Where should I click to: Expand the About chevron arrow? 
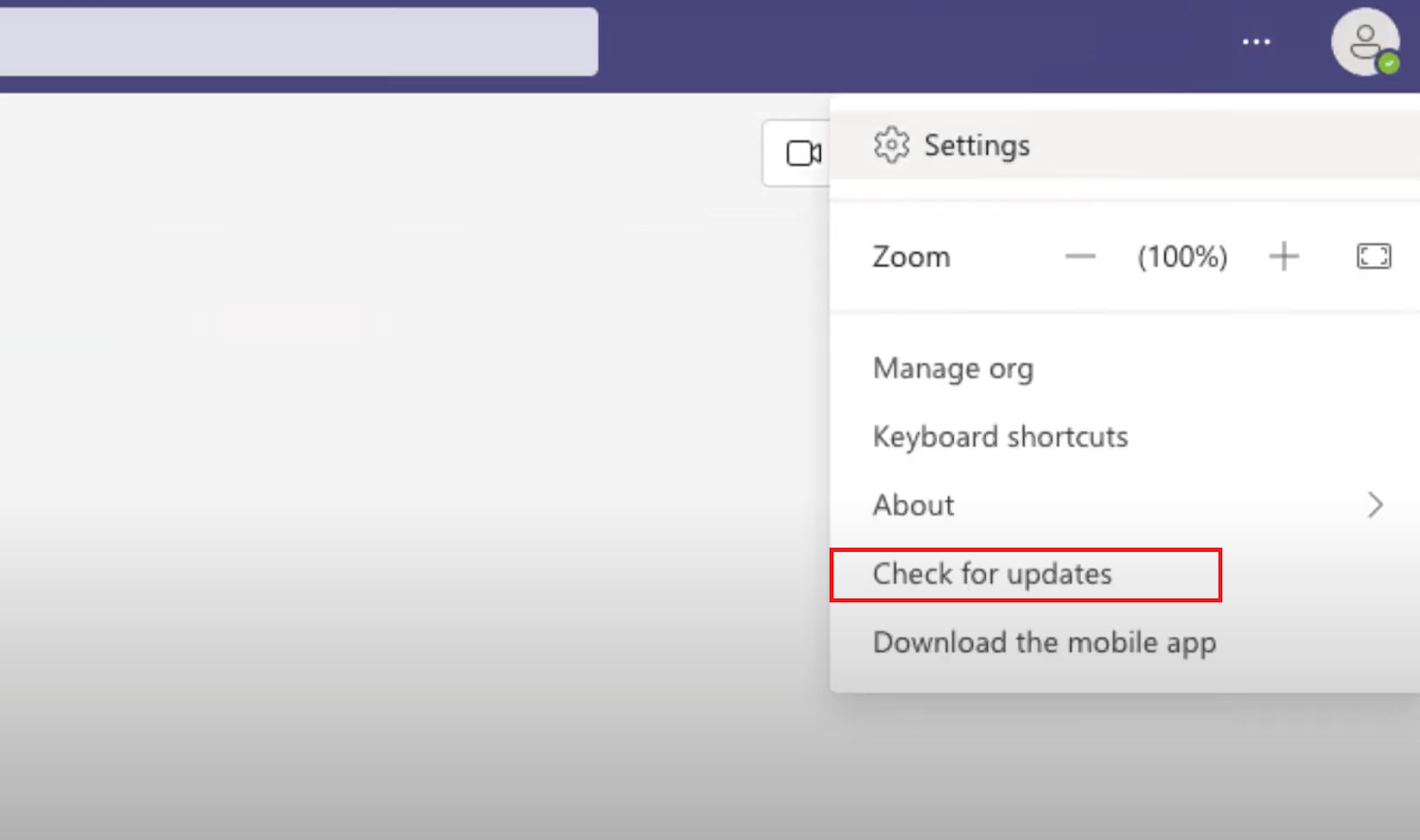coord(1375,505)
